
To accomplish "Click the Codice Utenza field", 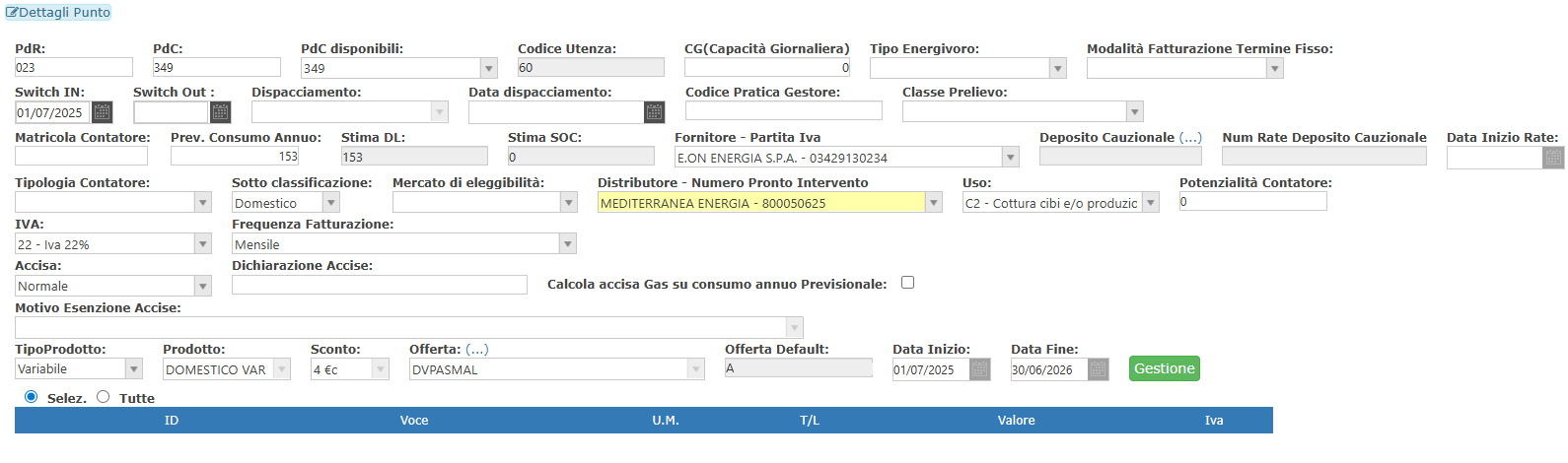I will [591, 67].
